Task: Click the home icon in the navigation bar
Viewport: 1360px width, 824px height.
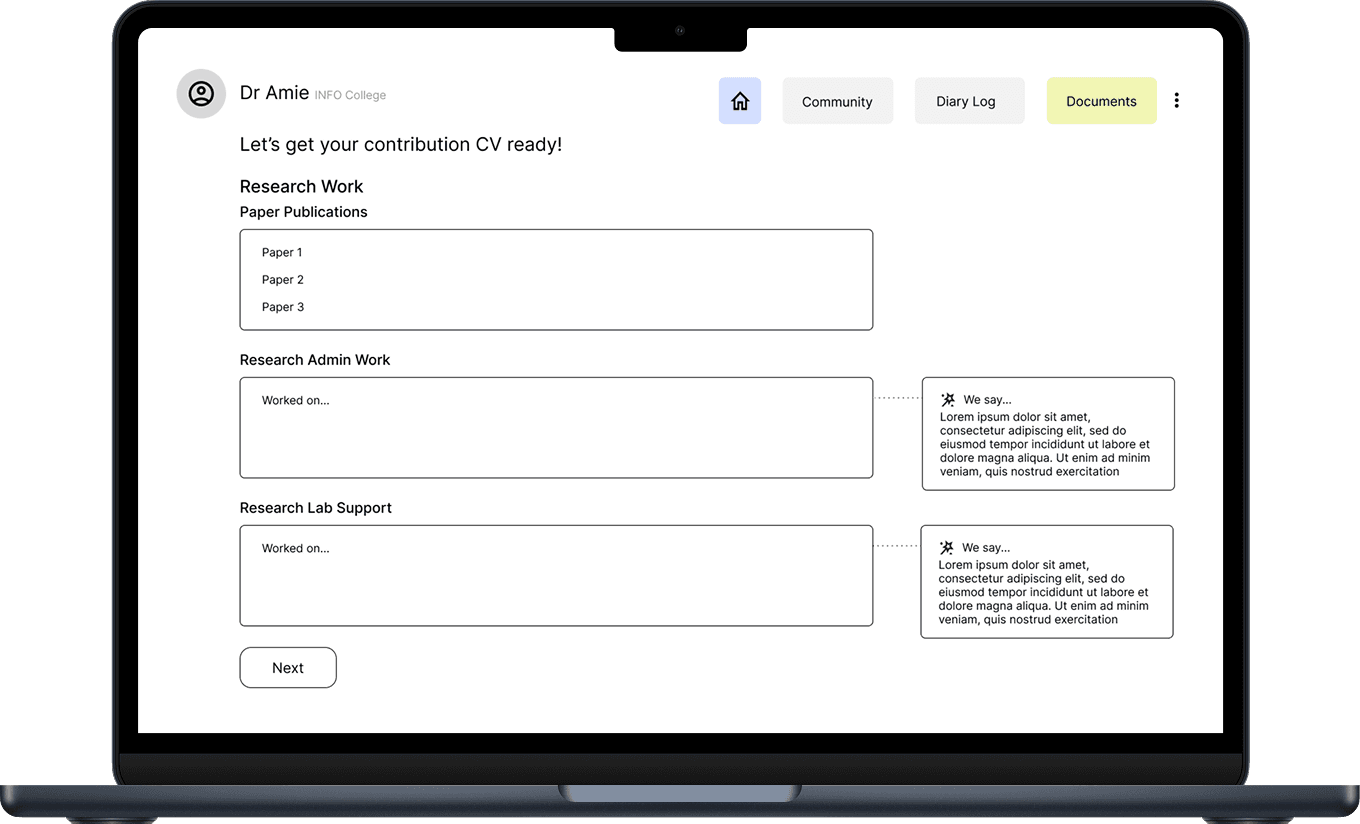Action: pos(739,101)
